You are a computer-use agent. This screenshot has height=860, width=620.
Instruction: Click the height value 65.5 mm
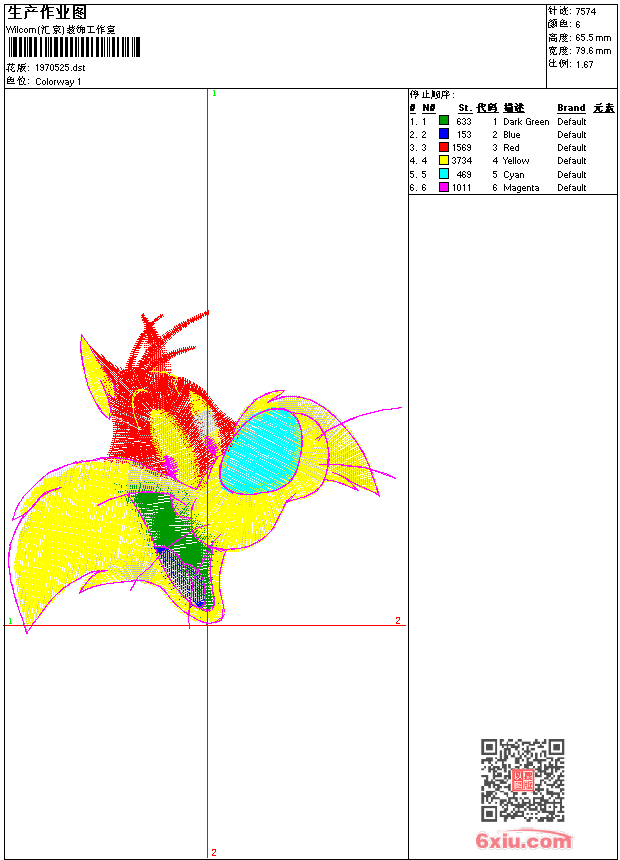coord(593,38)
